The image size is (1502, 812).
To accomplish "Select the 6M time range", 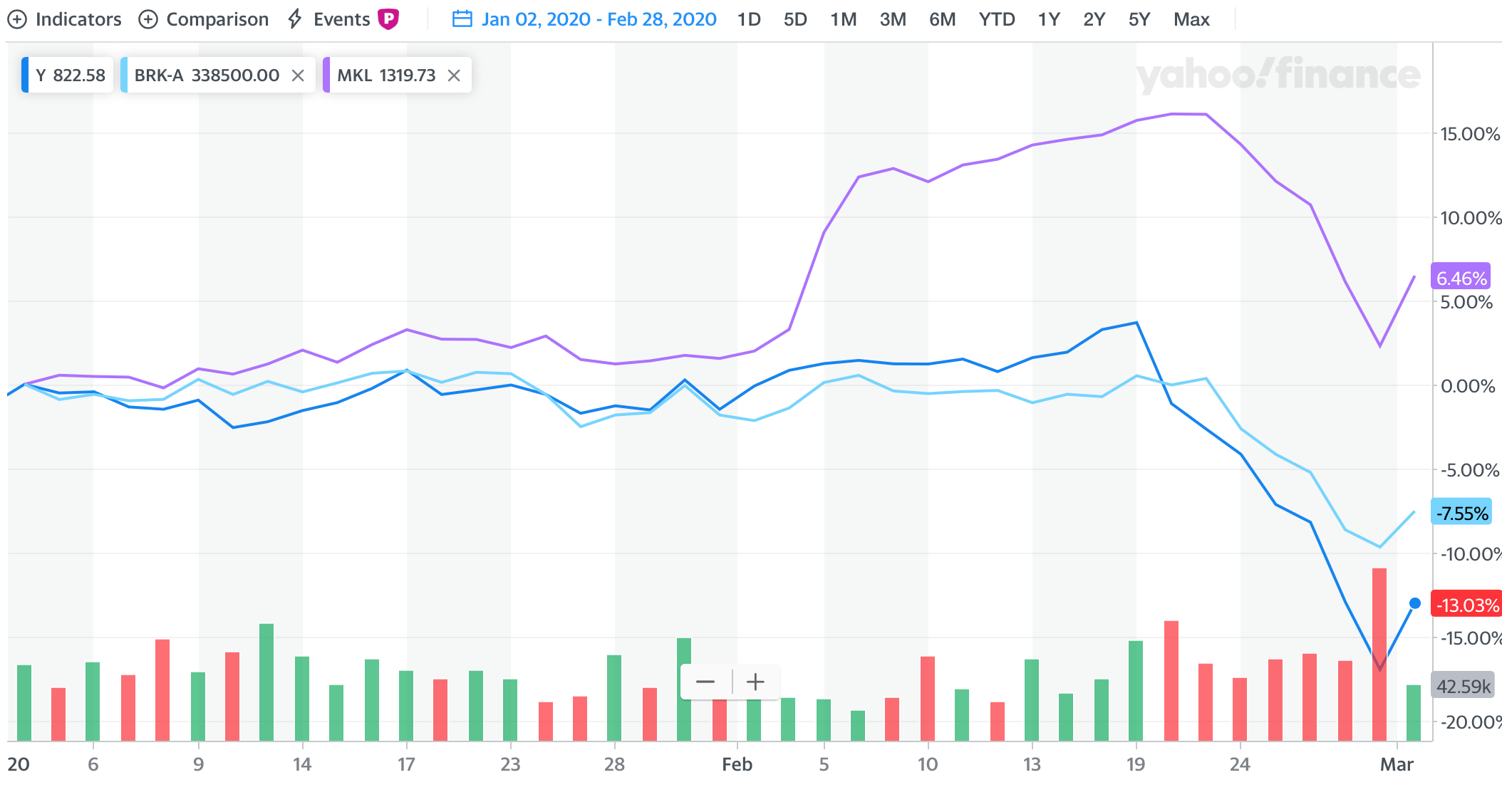I will (x=942, y=19).
